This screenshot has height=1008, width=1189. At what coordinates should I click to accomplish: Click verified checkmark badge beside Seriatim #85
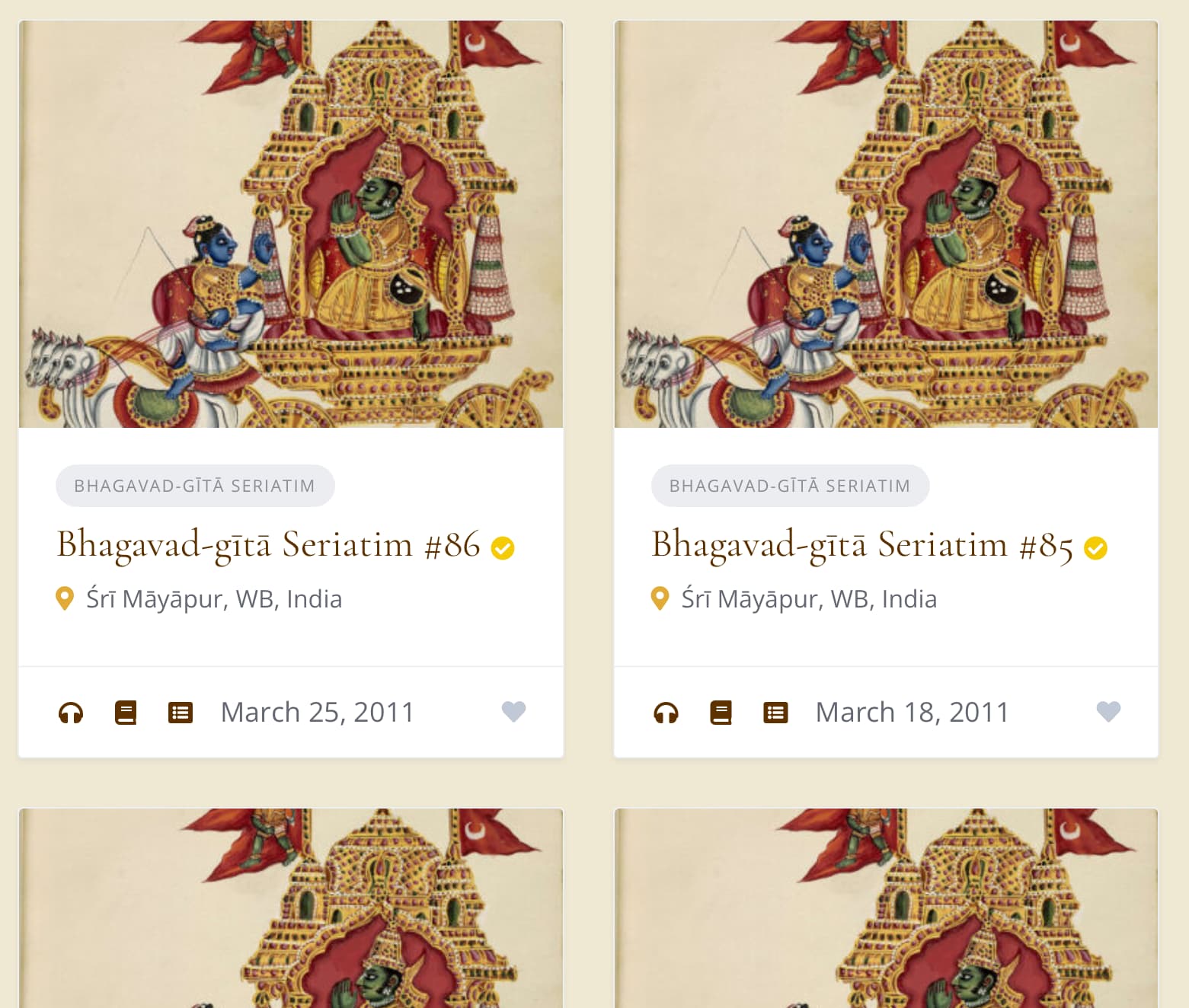click(1096, 548)
